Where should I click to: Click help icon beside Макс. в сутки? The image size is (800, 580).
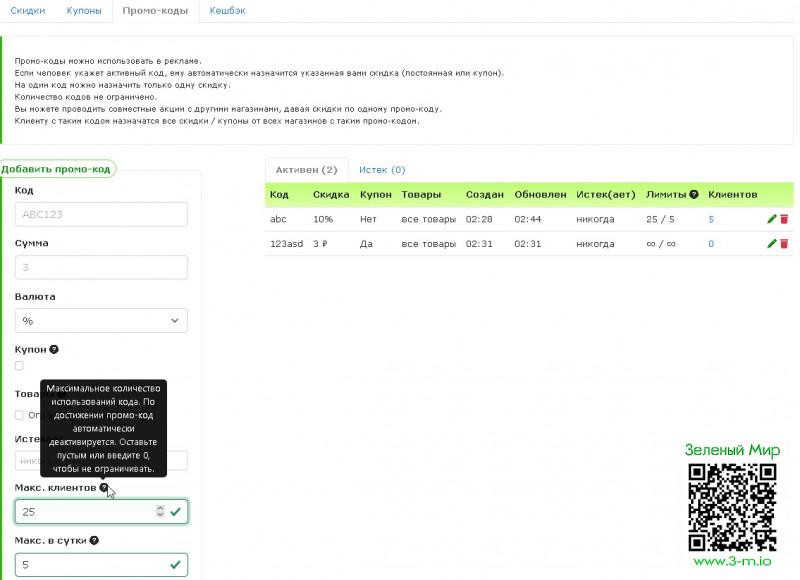coord(94,540)
